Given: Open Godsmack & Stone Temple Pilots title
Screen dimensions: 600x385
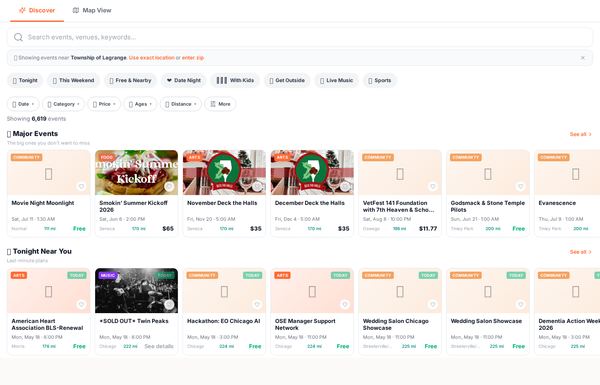Looking at the screenshot, I should coord(488,206).
